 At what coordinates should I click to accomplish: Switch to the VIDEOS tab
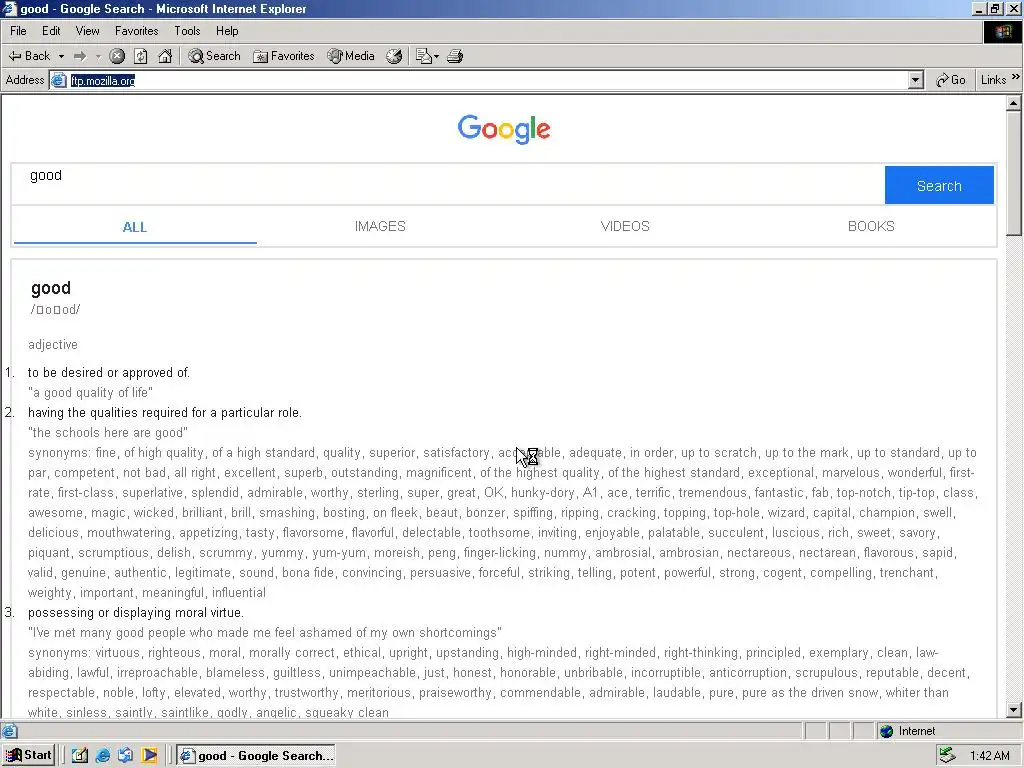[625, 226]
